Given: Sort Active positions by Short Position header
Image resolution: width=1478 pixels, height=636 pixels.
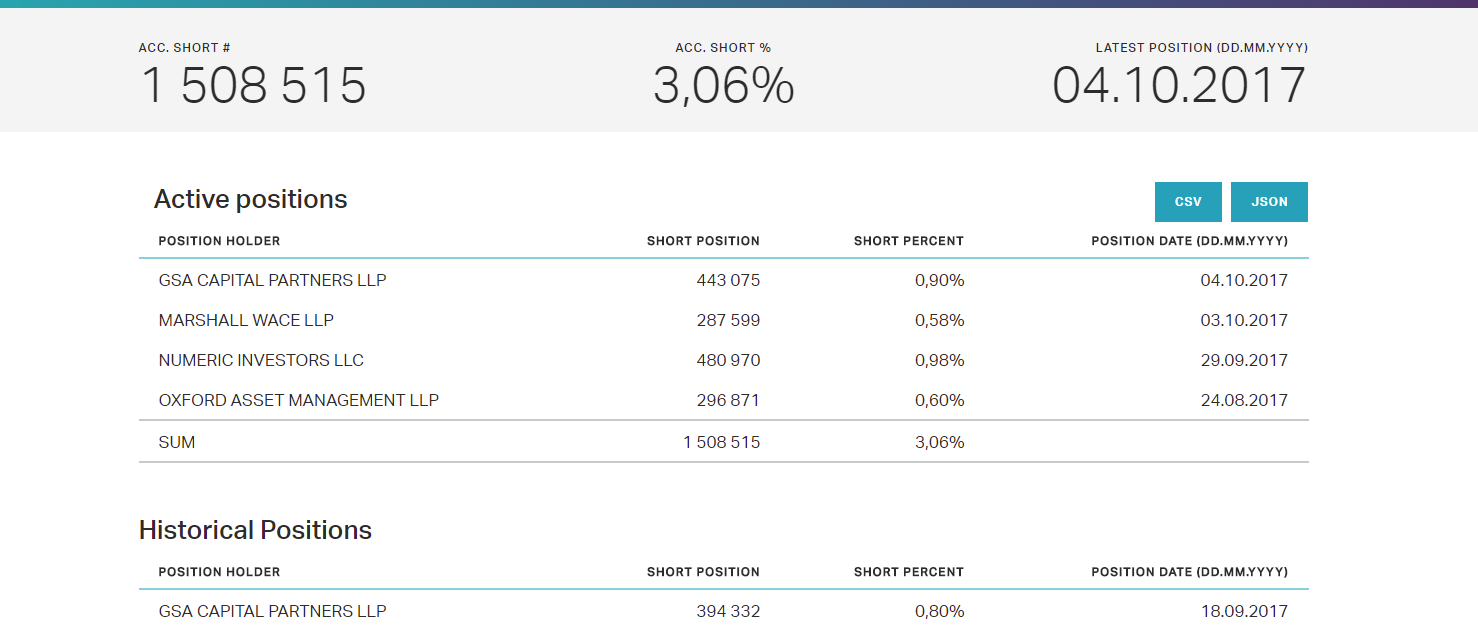Looking at the screenshot, I should (x=703, y=241).
